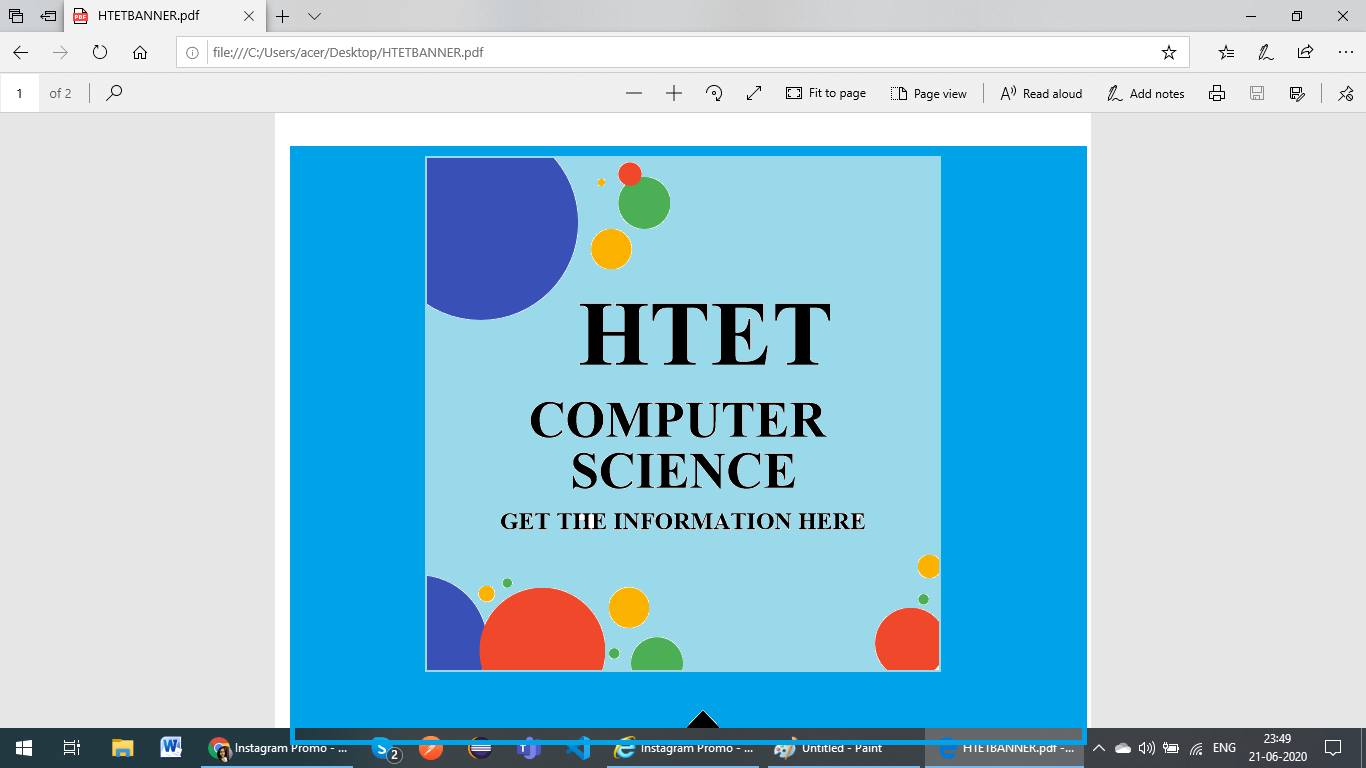Open Task View on the taskbar
This screenshot has width=1366, height=768.
[x=71, y=748]
